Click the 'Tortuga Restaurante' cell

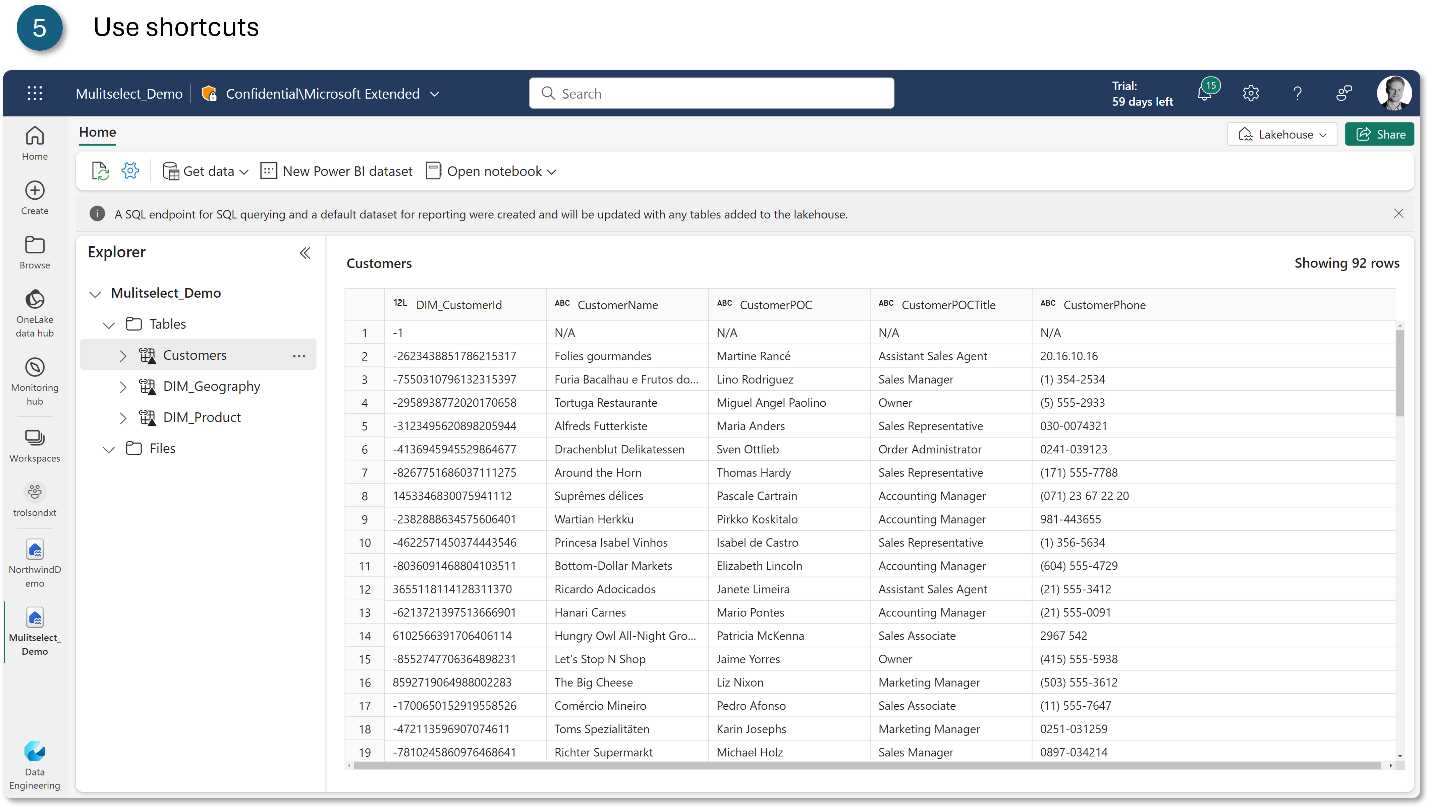[627, 403]
